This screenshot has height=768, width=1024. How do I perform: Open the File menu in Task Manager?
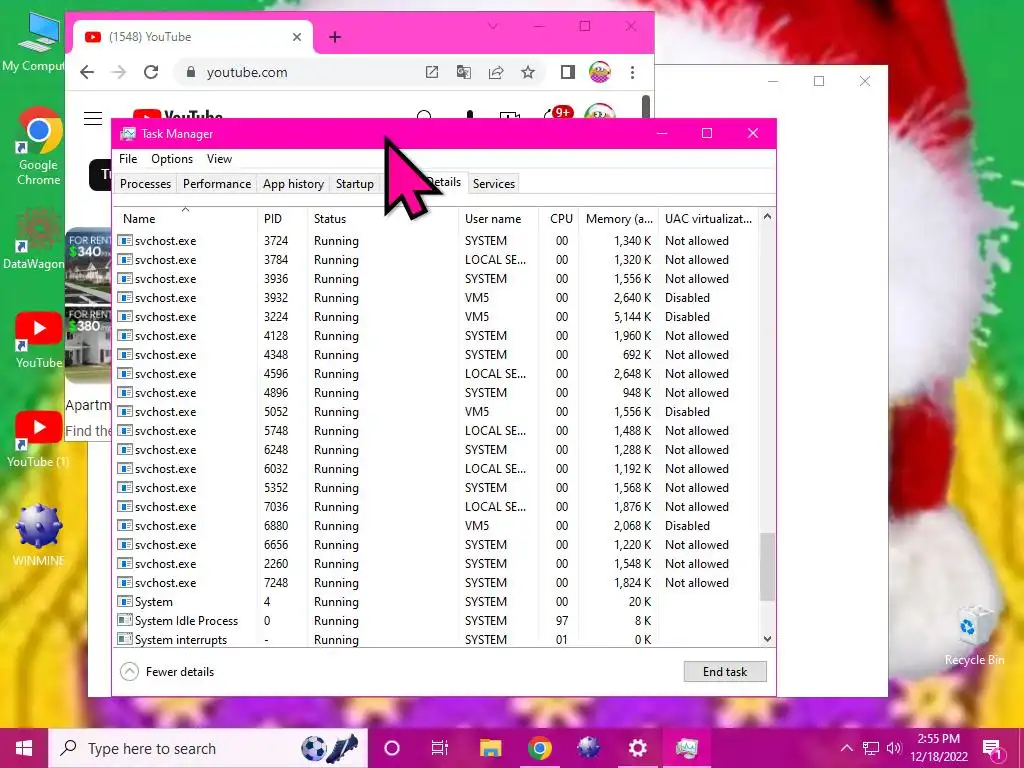128,159
